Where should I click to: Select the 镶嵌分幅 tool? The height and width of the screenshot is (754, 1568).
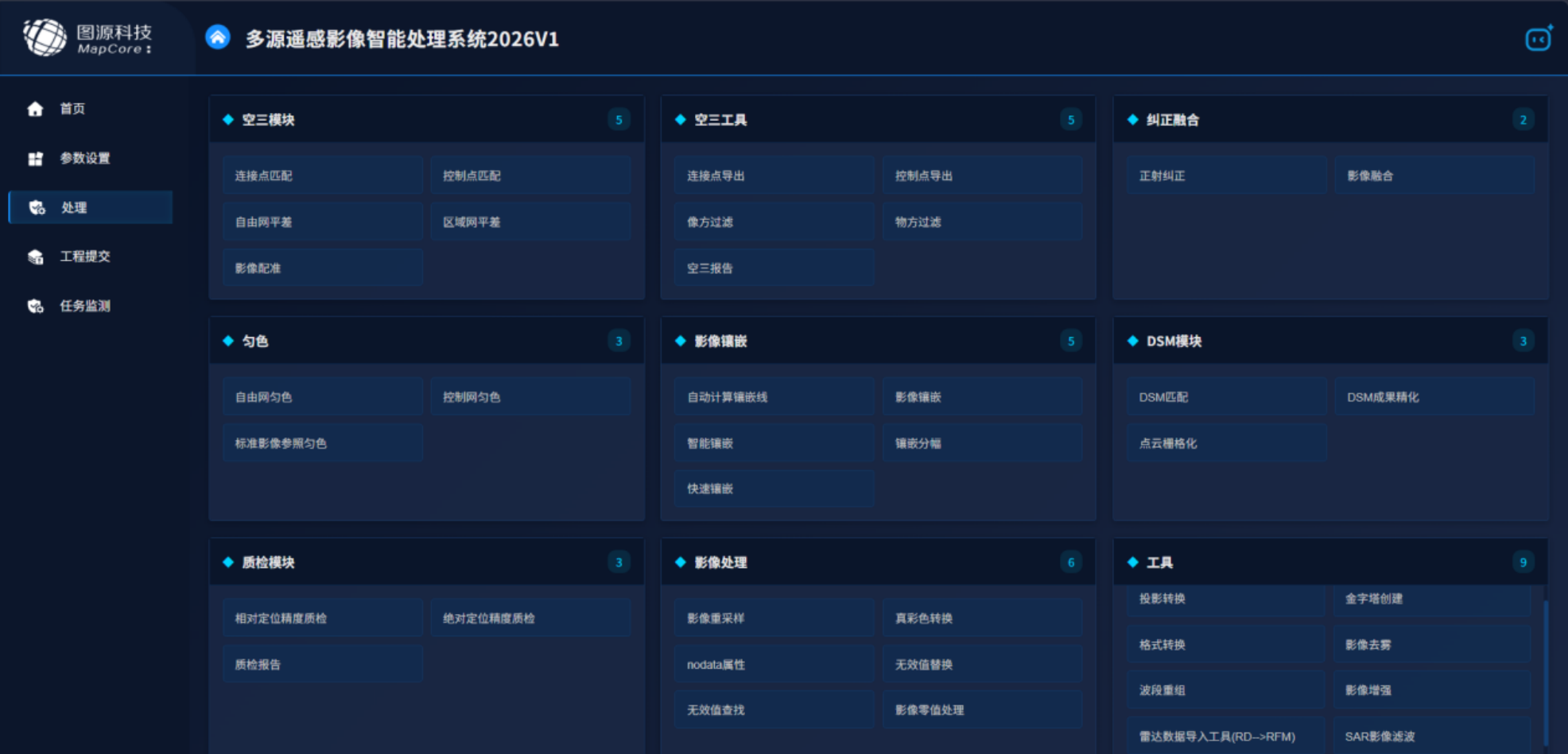[x=983, y=443]
